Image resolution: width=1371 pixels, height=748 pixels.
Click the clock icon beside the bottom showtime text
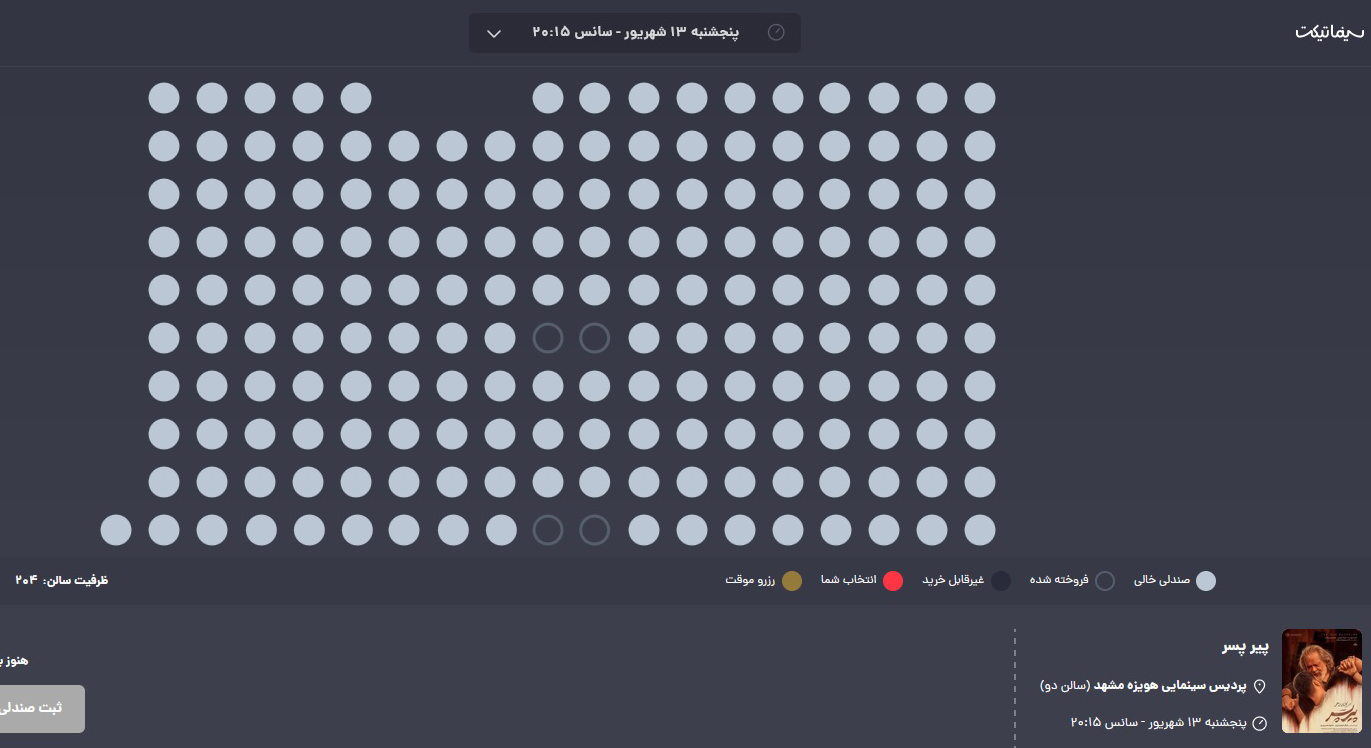coord(1260,723)
